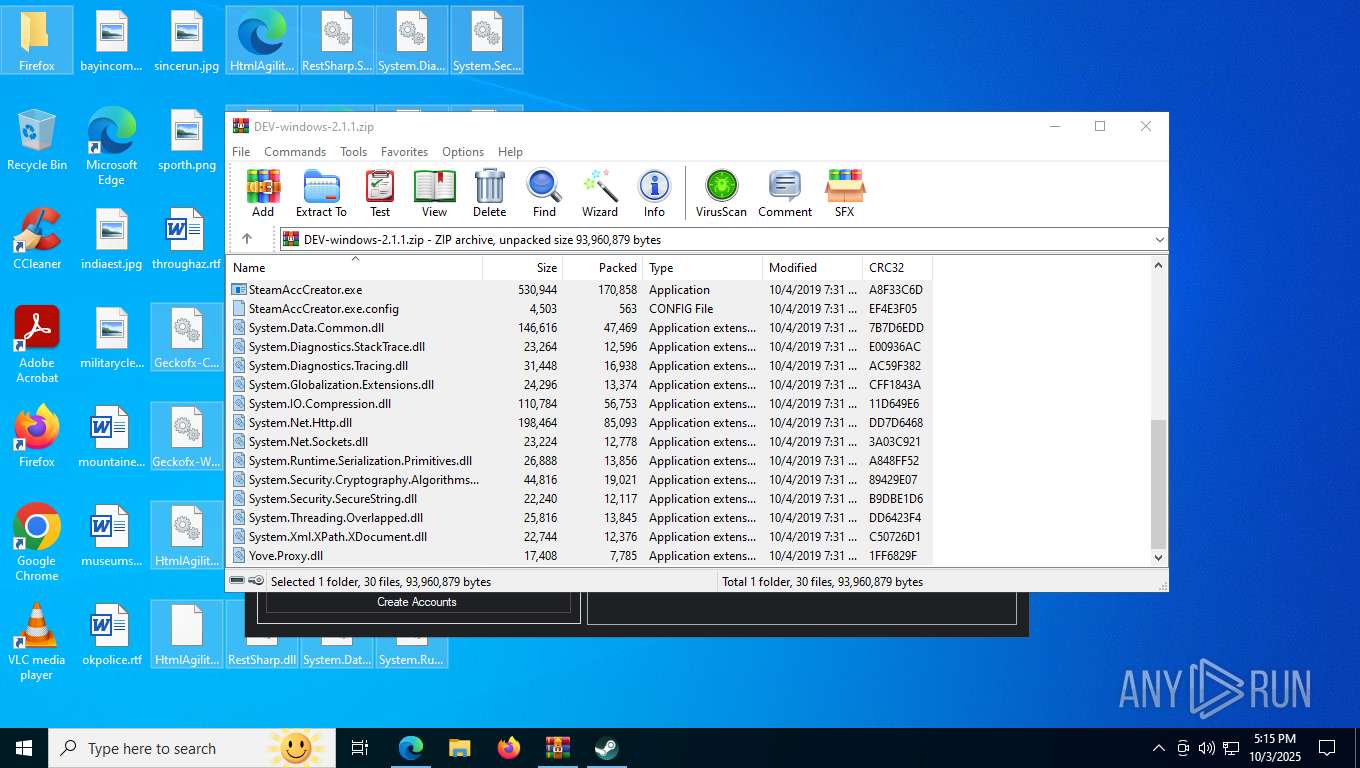
Task: Click the taskbar search box
Action: (191, 748)
